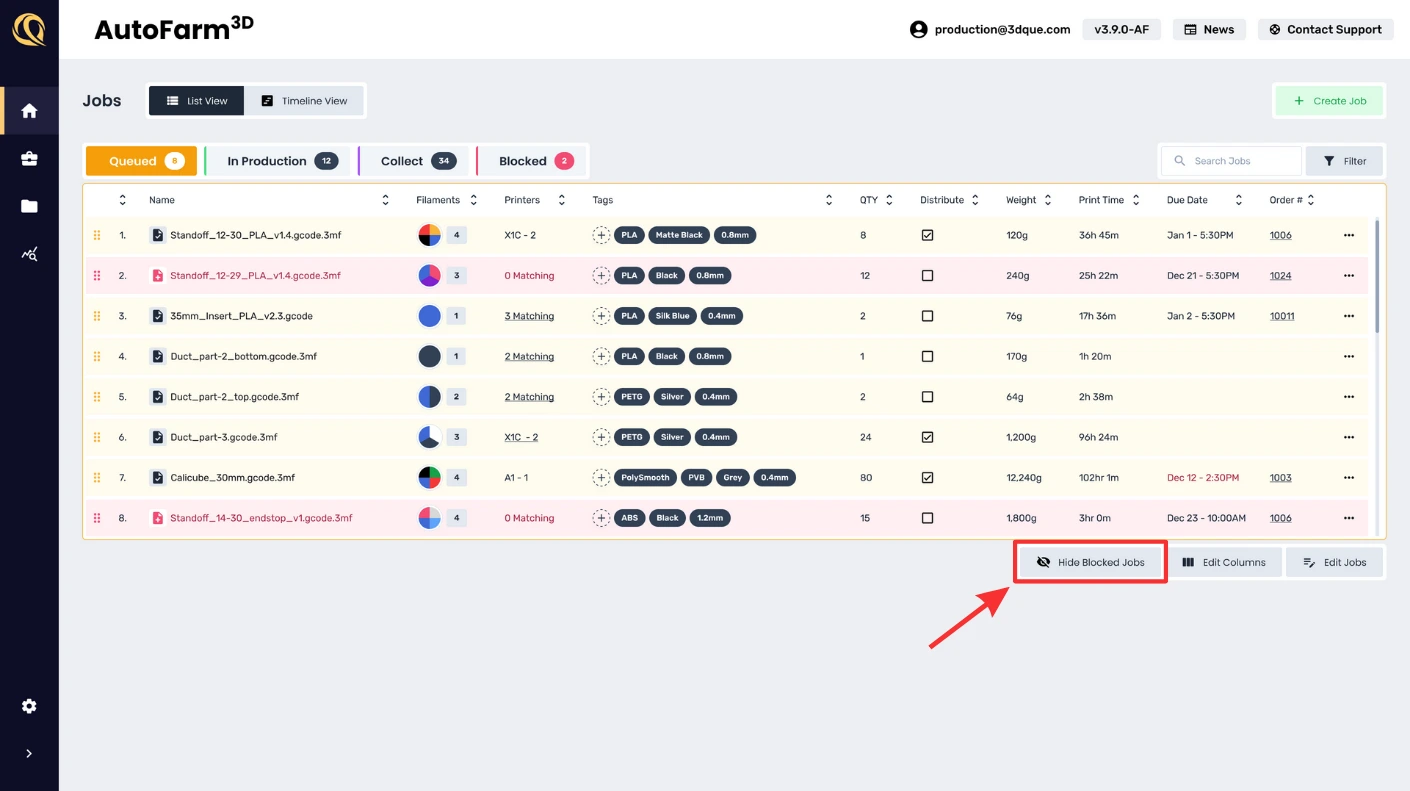The image size is (1410, 791).
Task: Uncheck Distribute for Duct_part-3 job
Action: coord(927,437)
